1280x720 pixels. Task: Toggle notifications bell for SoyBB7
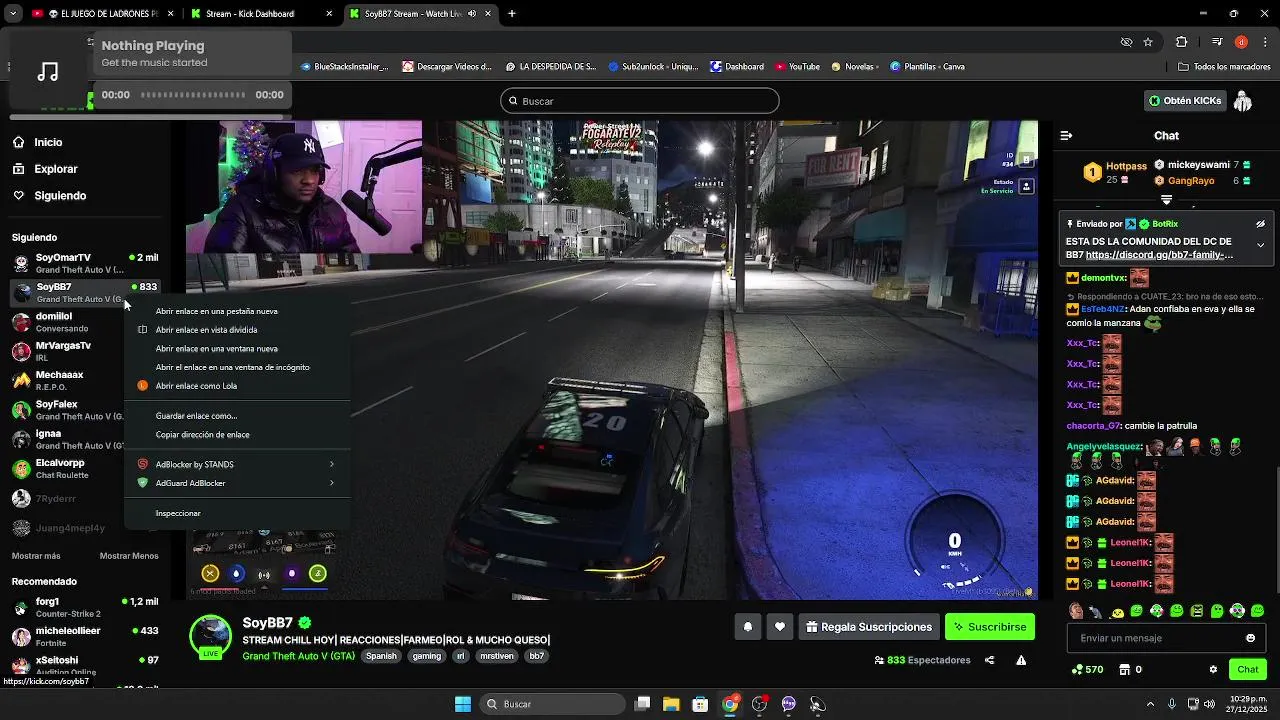[747, 627]
